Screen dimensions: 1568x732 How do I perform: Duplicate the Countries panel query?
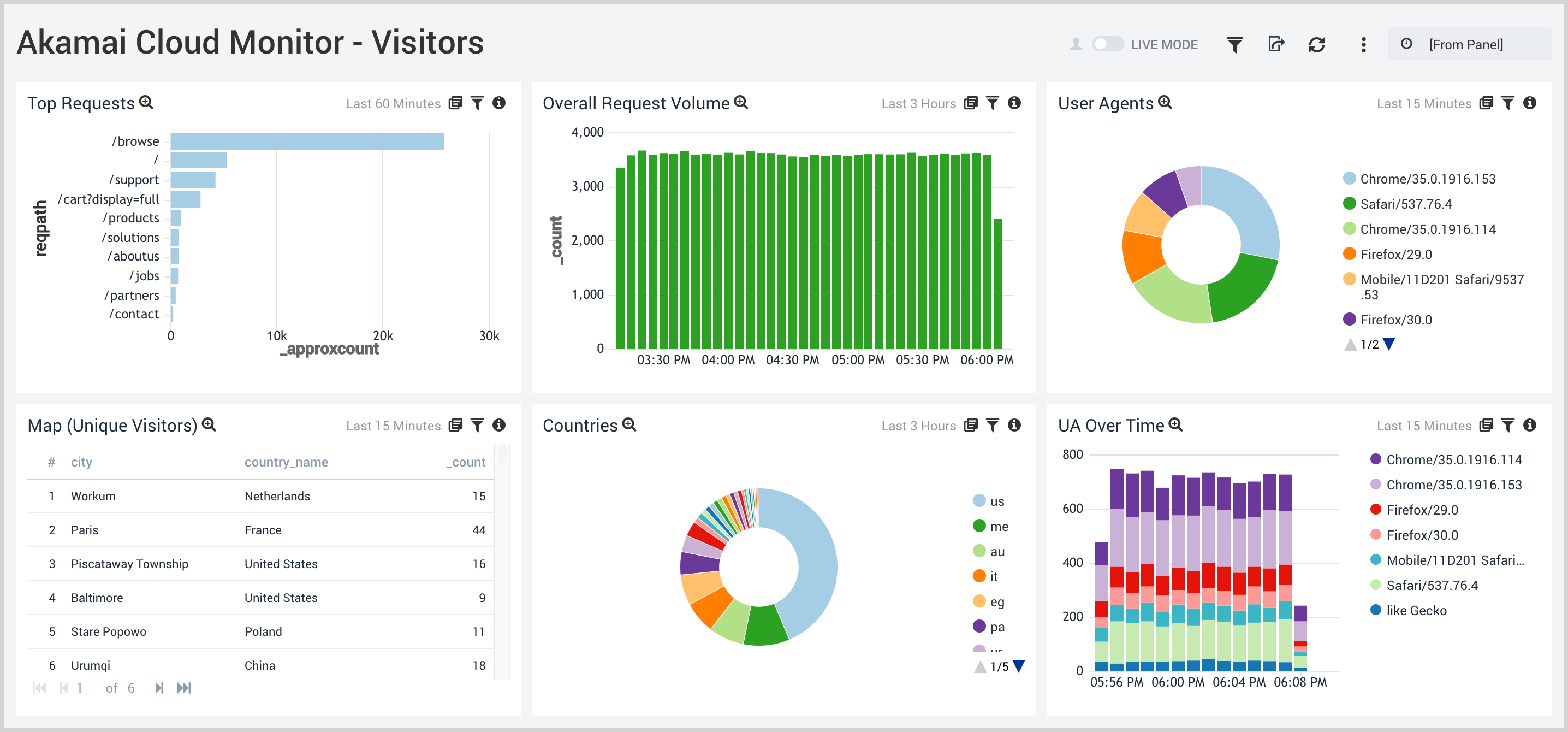[x=970, y=426]
